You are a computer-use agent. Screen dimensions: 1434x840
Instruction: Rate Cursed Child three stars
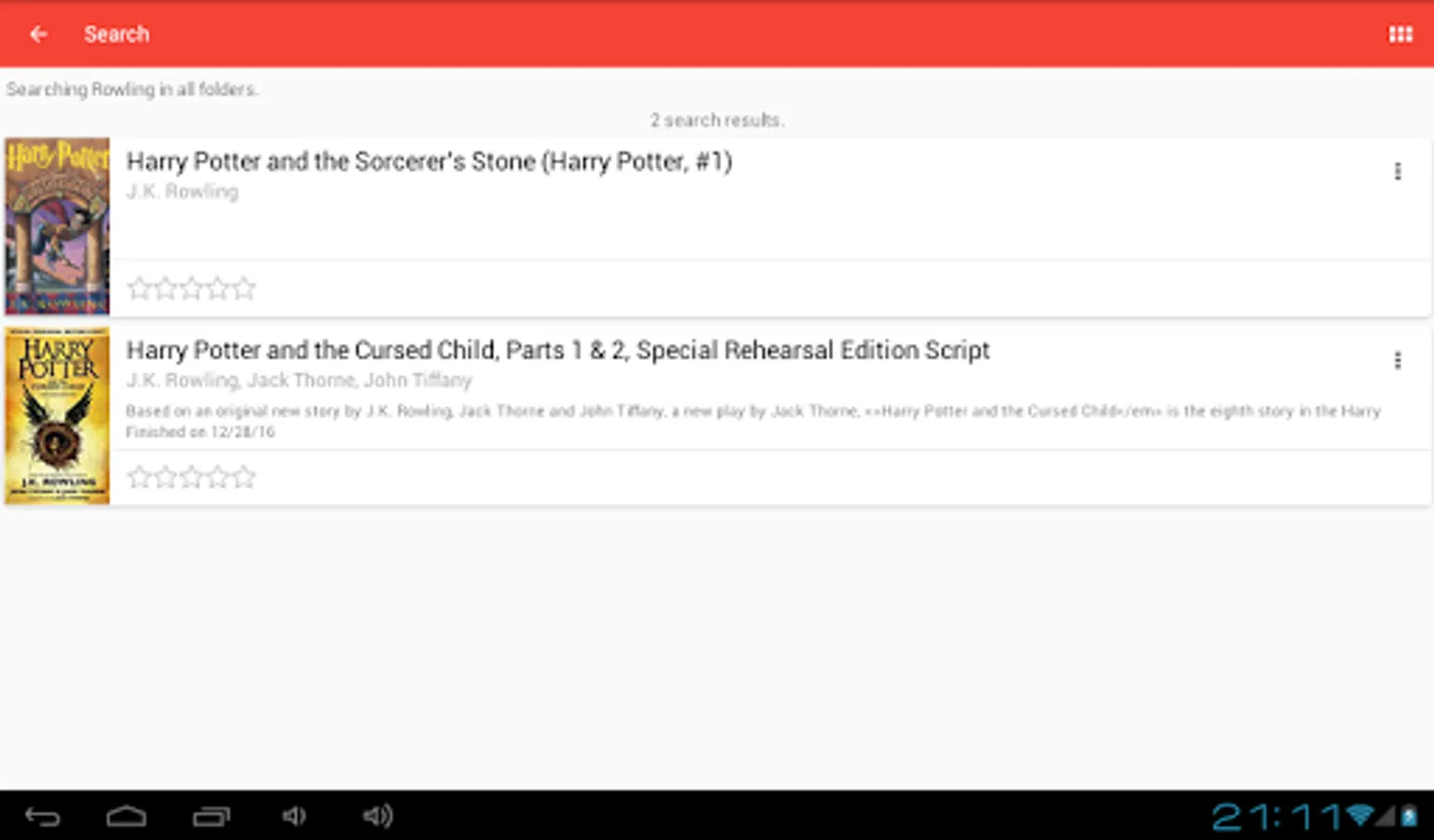point(191,477)
